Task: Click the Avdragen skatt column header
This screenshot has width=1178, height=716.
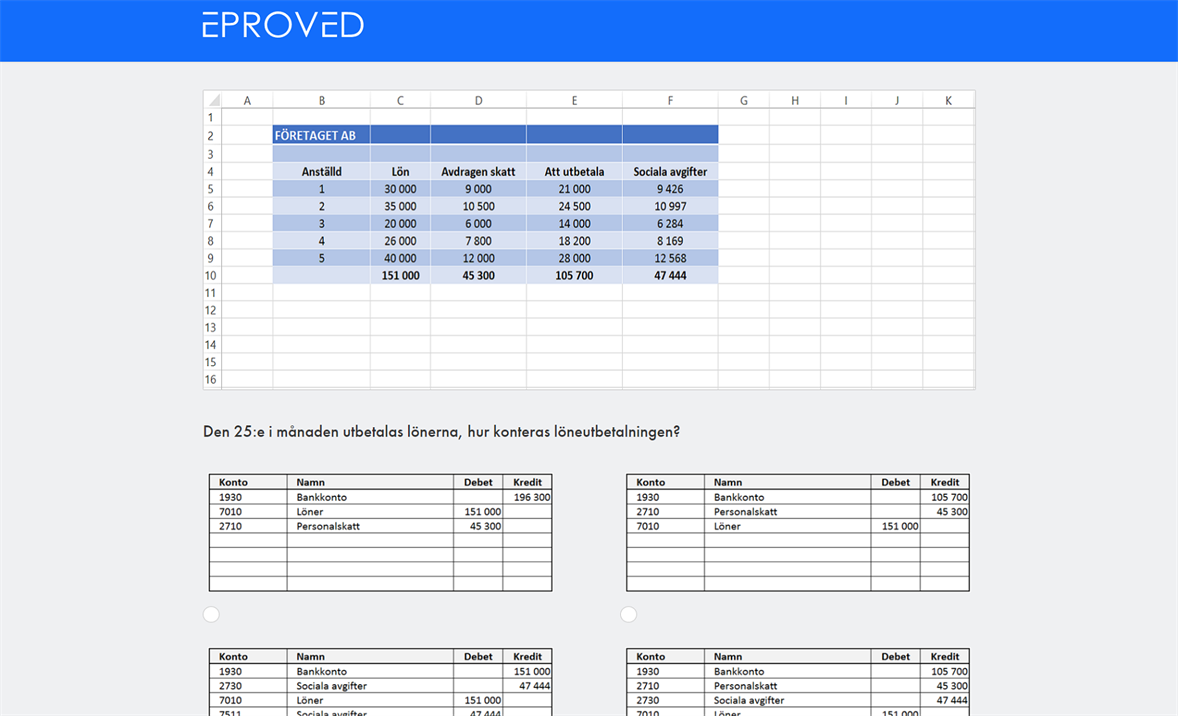Action: (478, 171)
